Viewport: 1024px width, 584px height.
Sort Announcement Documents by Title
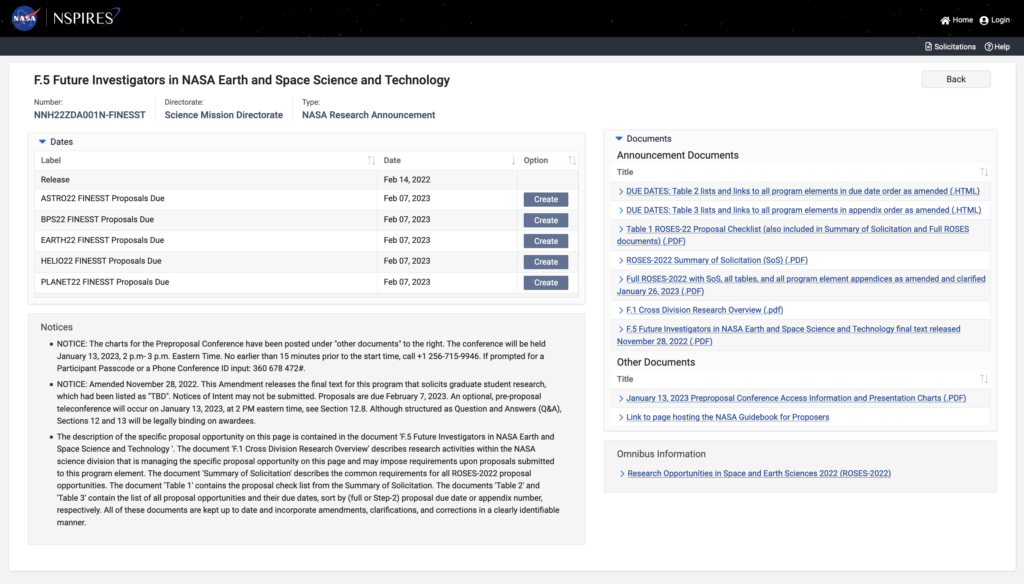(984, 172)
